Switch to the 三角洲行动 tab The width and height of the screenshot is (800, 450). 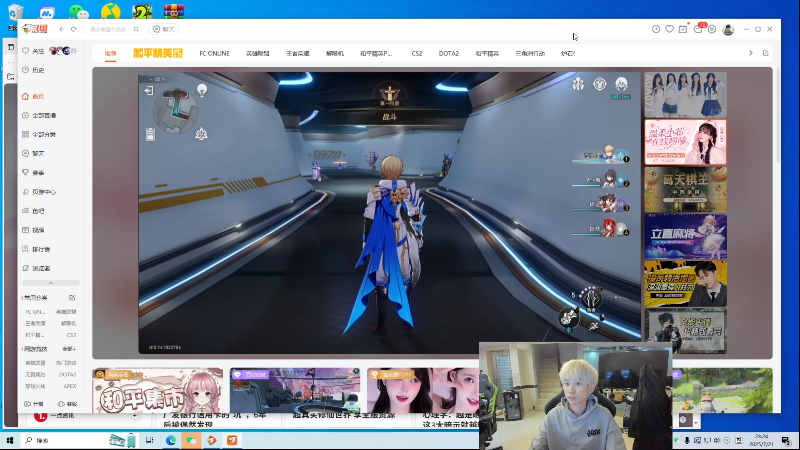click(530, 53)
